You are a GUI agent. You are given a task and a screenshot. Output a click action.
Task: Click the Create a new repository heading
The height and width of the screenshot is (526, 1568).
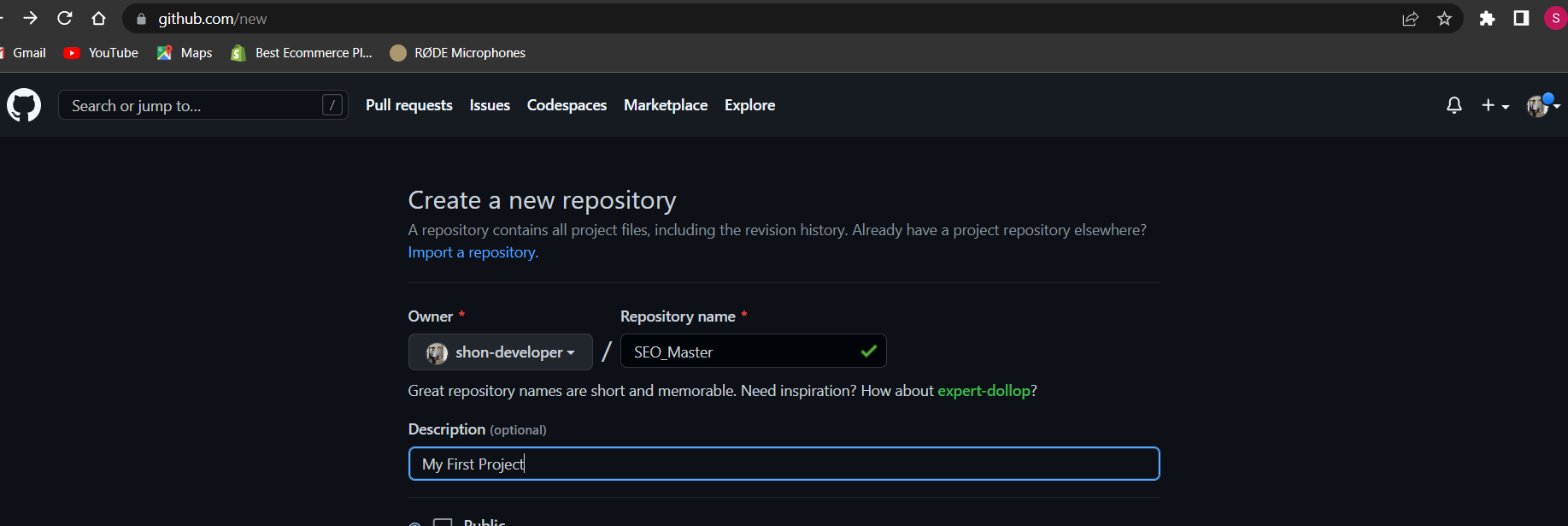[542, 200]
